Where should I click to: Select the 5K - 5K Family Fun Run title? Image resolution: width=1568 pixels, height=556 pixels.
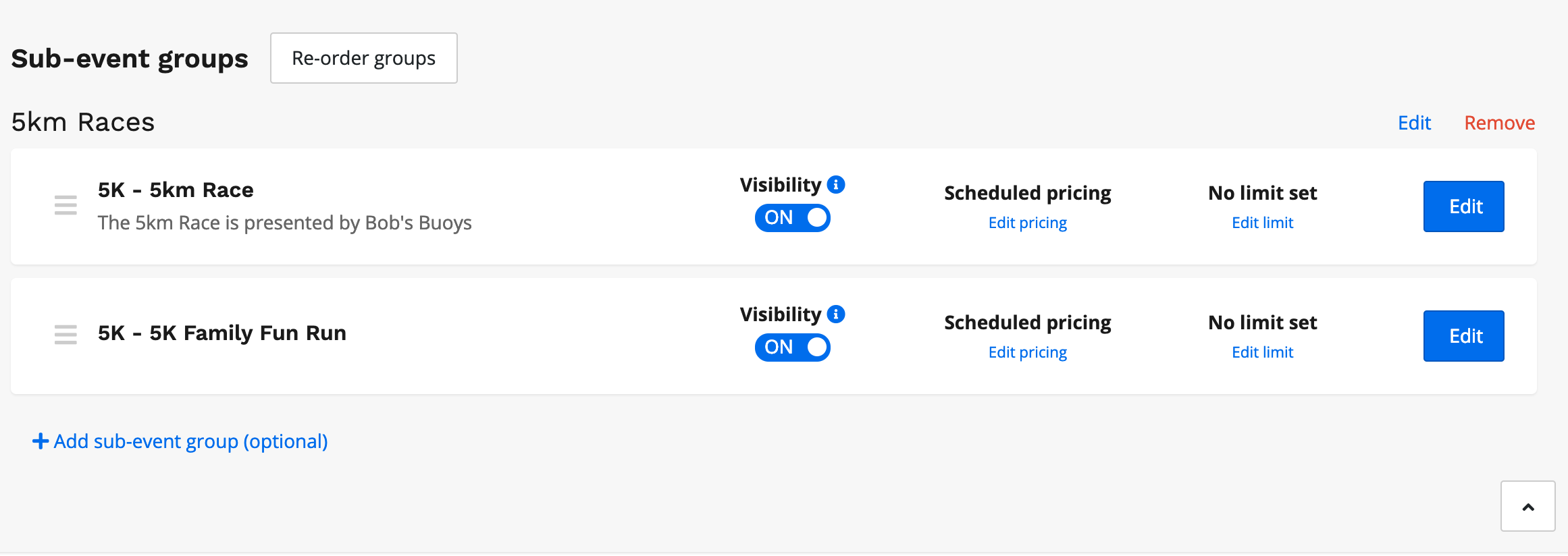221,333
